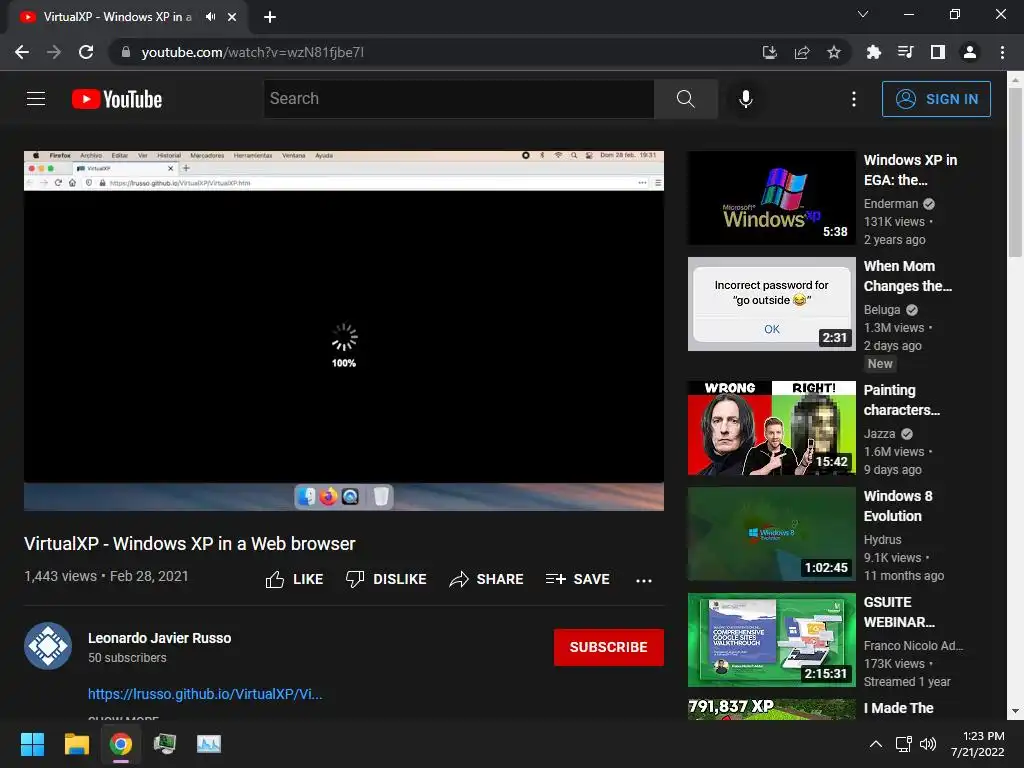
Task: Save the video to a playlist
Action: (577, 579)
